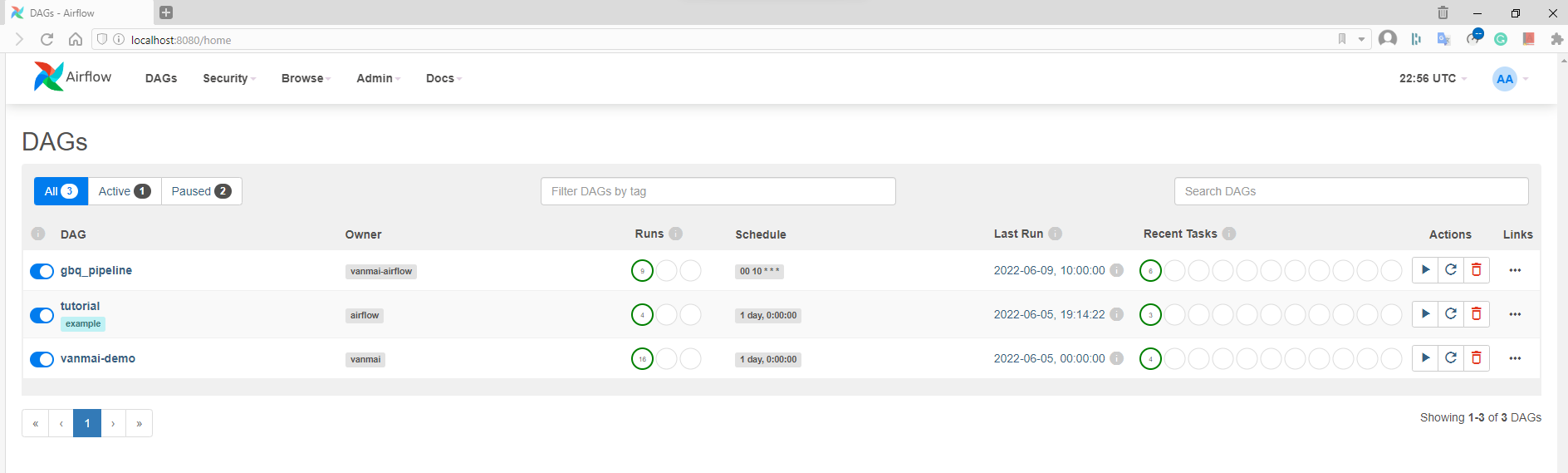
Task: Click gbq_pipeline schedule 00 10 * * *
Action: coord(760,271)
